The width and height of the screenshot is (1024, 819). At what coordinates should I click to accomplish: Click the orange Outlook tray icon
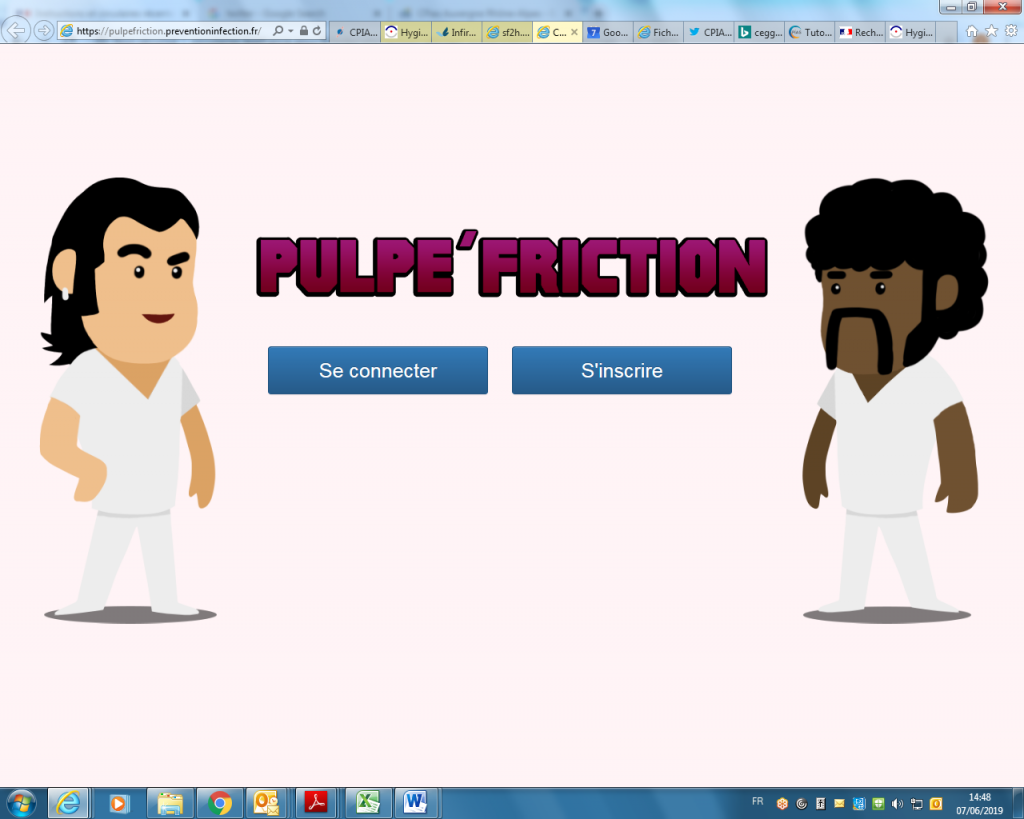pos(936,804)
